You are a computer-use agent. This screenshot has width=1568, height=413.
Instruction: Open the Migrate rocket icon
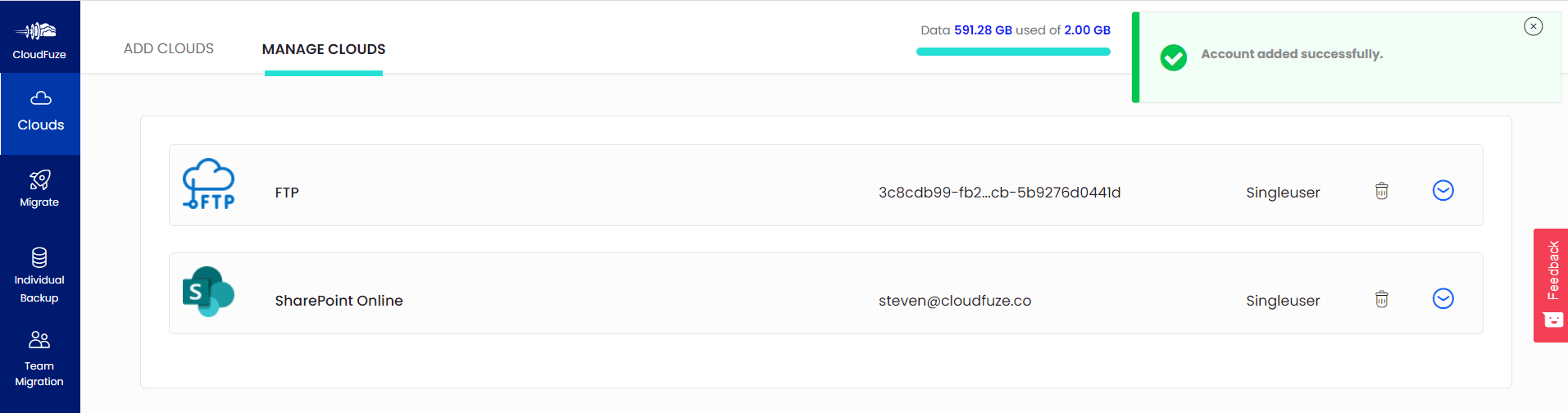point(39,179)
